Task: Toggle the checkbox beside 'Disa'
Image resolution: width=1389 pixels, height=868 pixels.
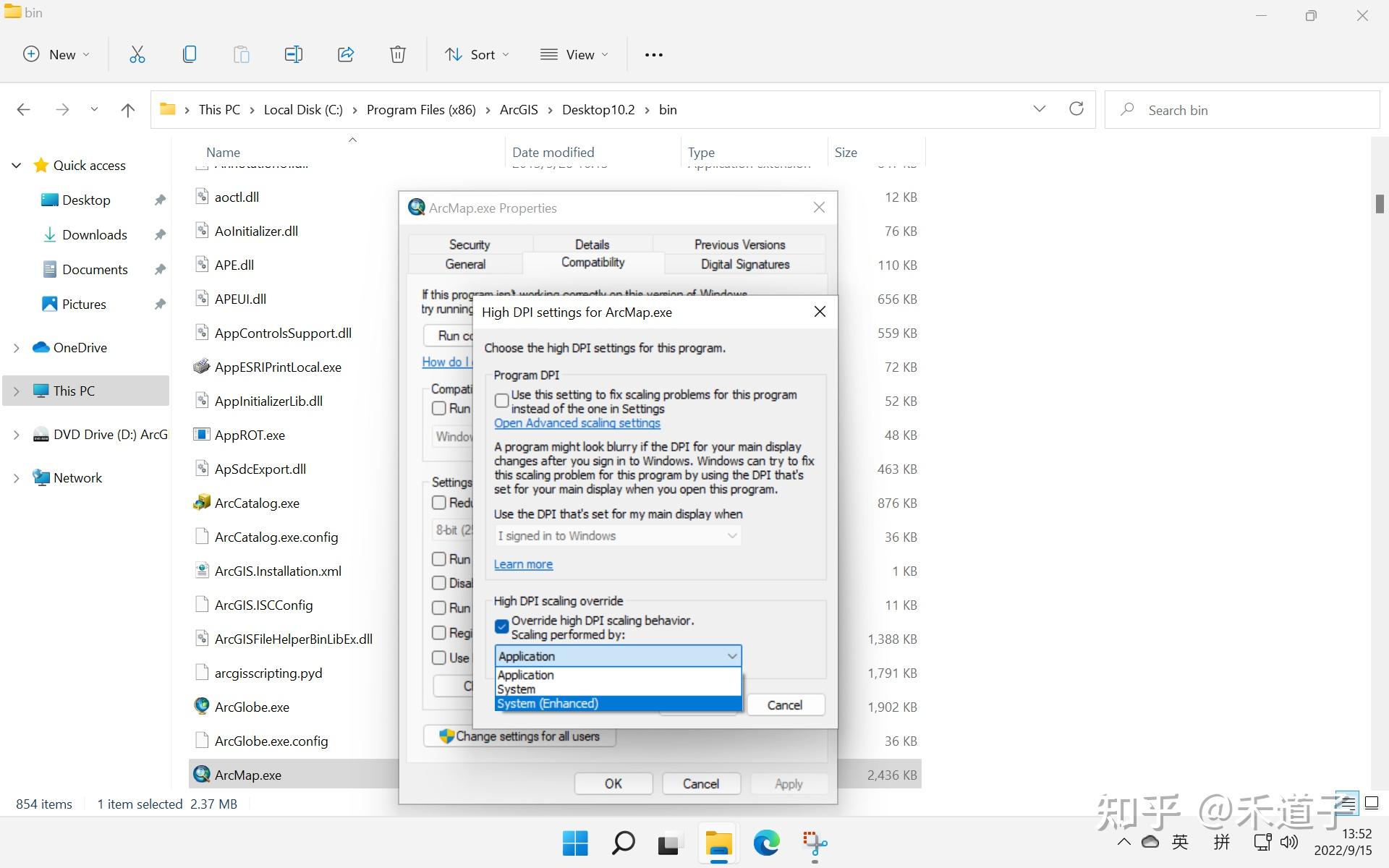Action: click(438, 583)
